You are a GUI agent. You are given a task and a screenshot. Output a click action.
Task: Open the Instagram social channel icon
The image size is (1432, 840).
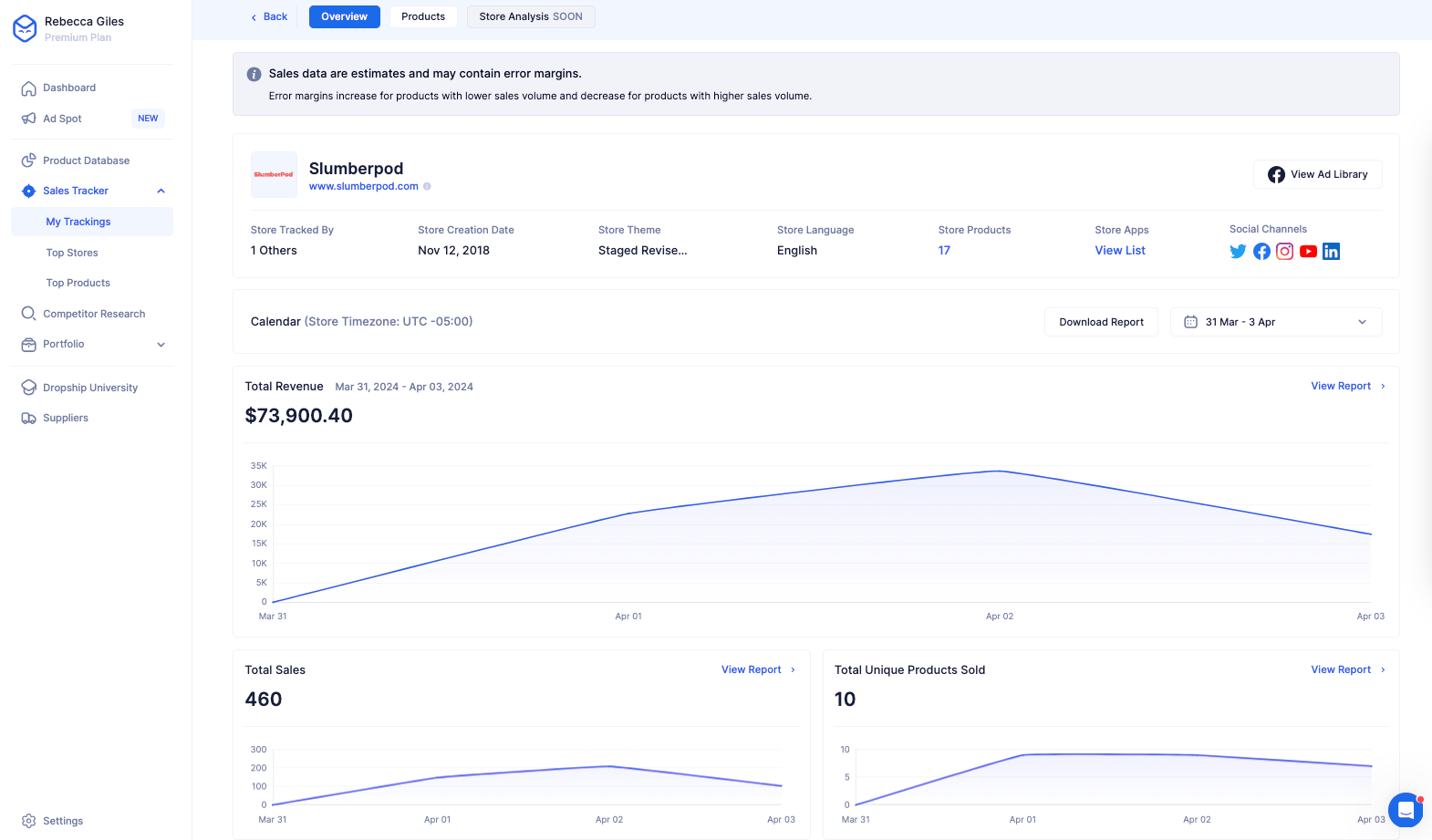(1284, 252)
